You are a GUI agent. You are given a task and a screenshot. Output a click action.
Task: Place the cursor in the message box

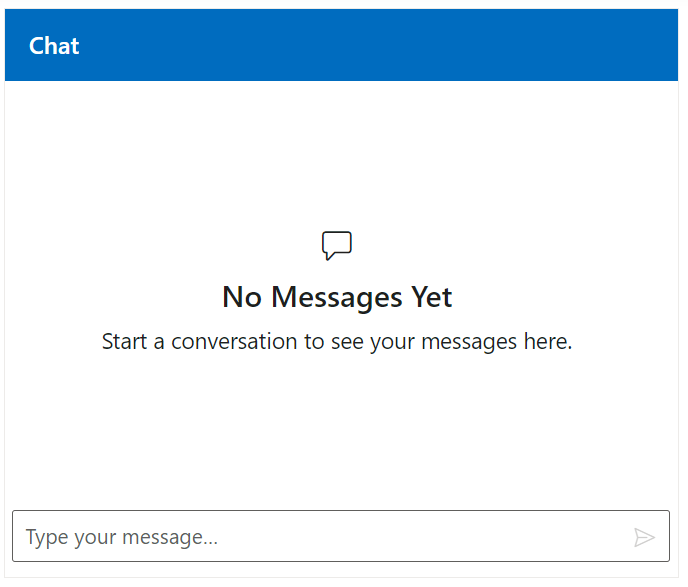[320, 537]
